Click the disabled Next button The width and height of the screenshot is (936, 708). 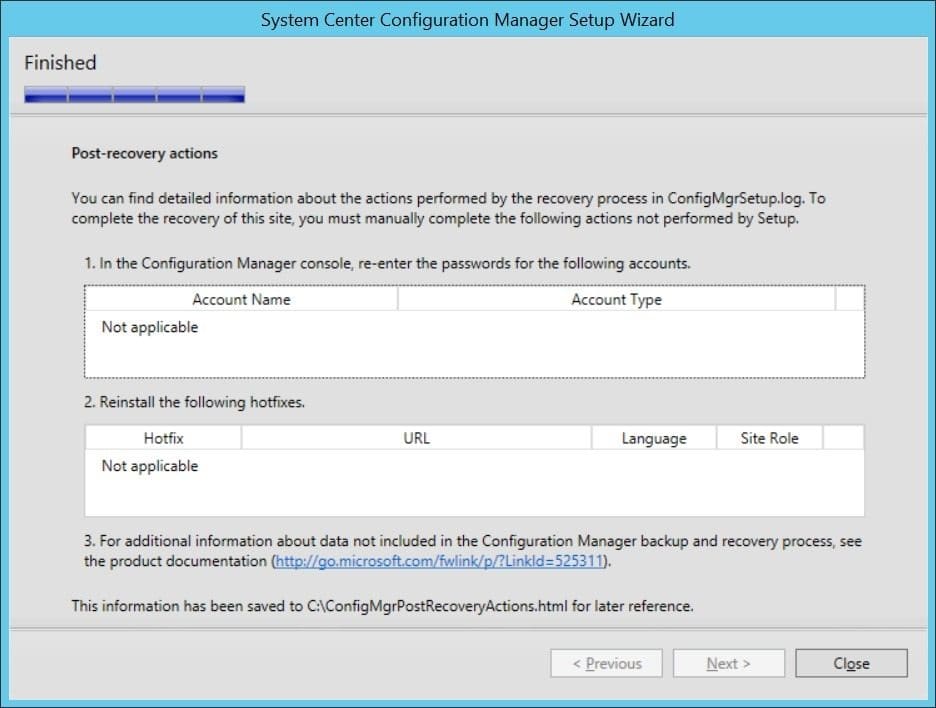[x=728, y=663]
